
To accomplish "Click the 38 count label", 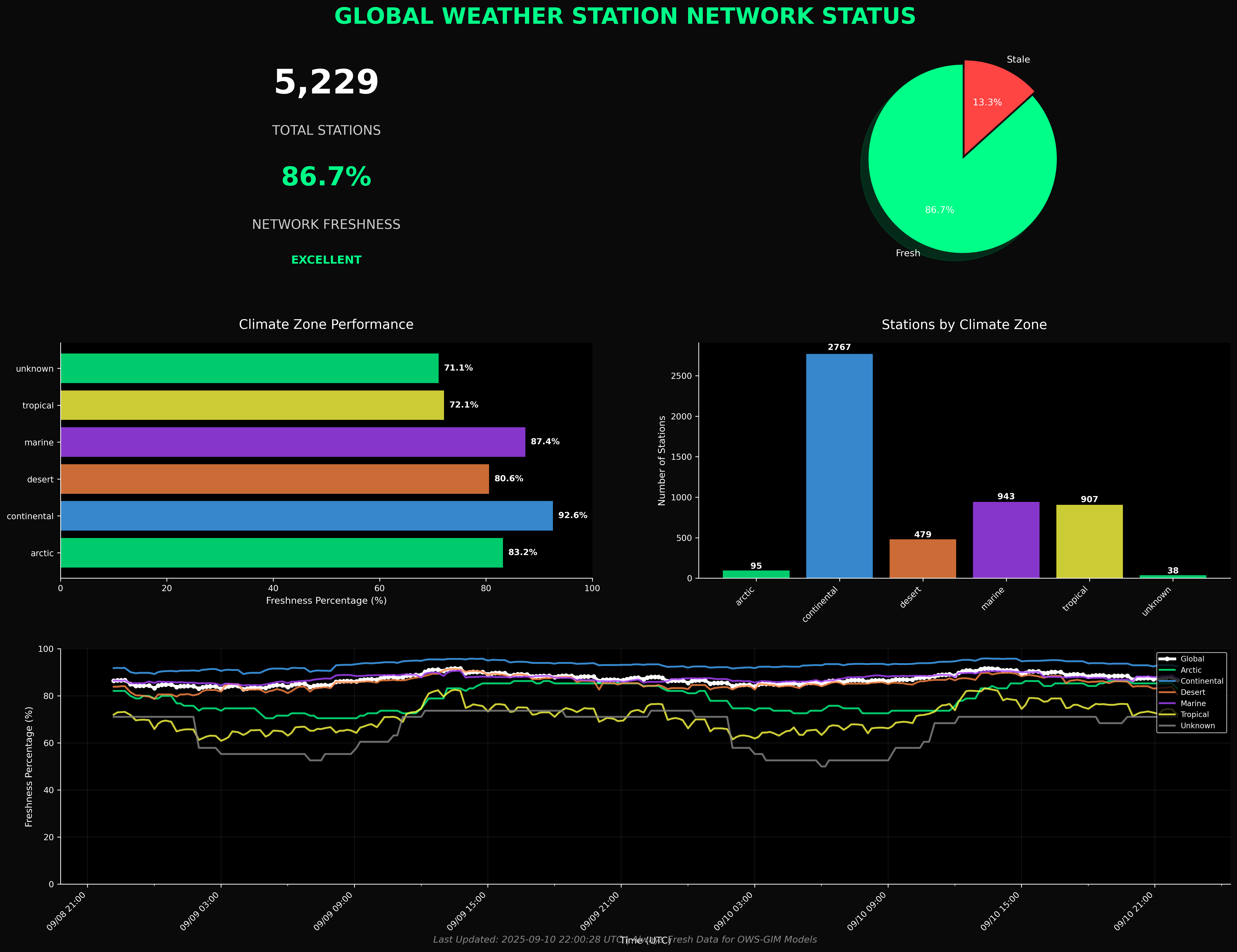I will point(1173,571).
